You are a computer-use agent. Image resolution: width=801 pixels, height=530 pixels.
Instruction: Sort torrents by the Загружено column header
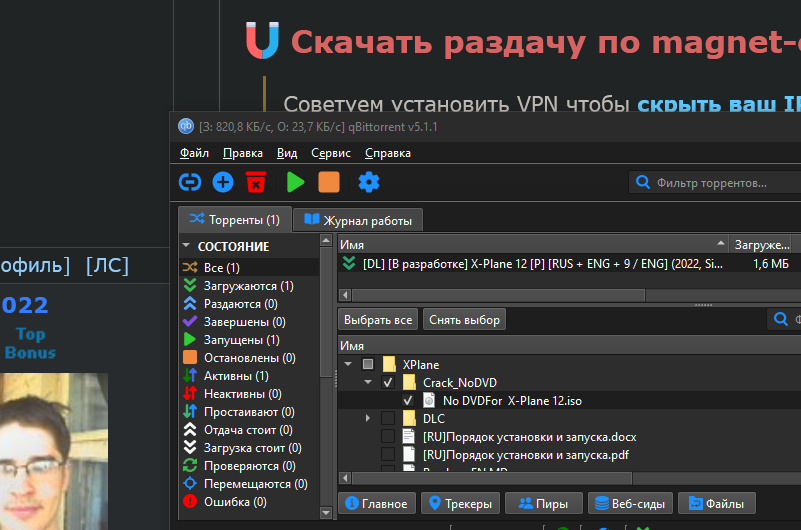pos(761,245)
